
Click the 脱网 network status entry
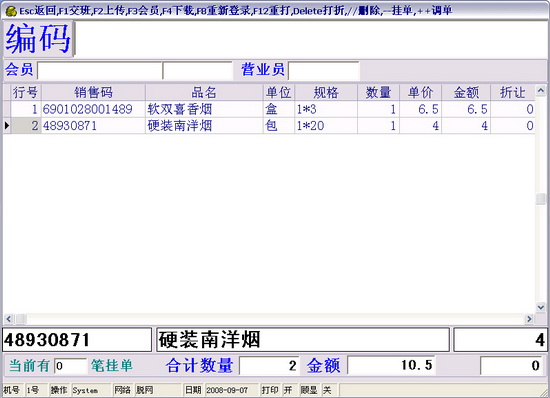(158, 390)
